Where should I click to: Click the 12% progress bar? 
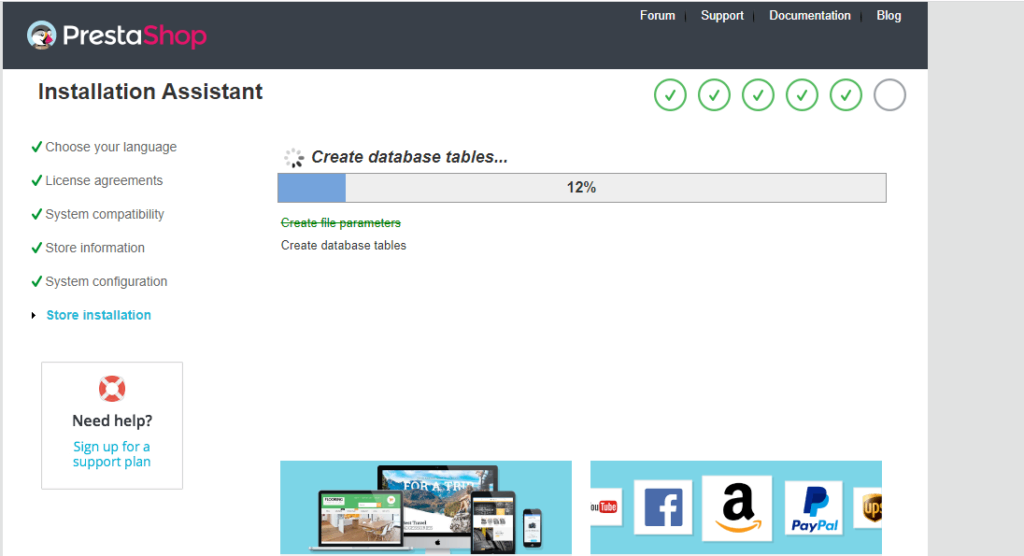[x=582, y=188]
